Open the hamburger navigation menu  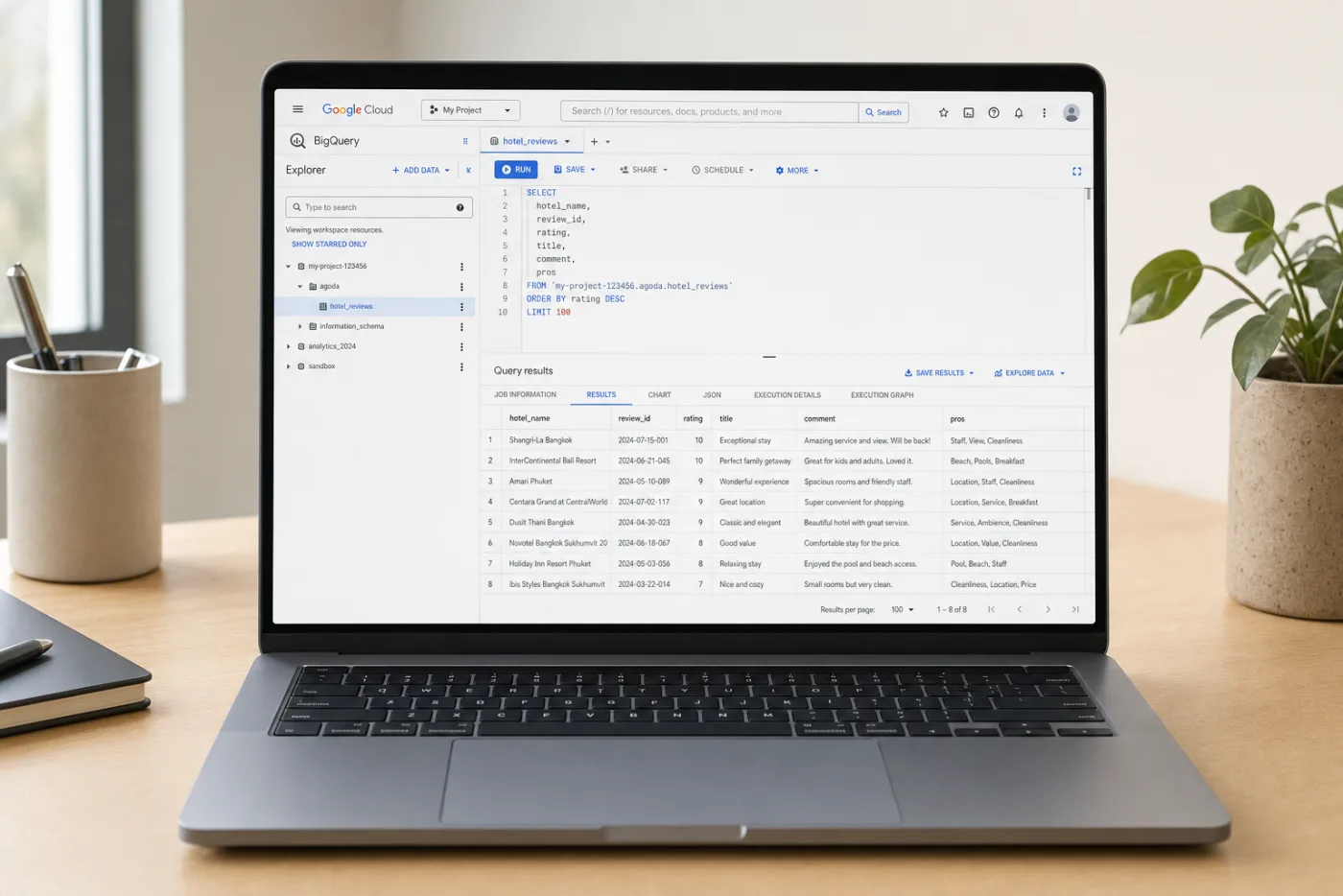pos(297,109)
